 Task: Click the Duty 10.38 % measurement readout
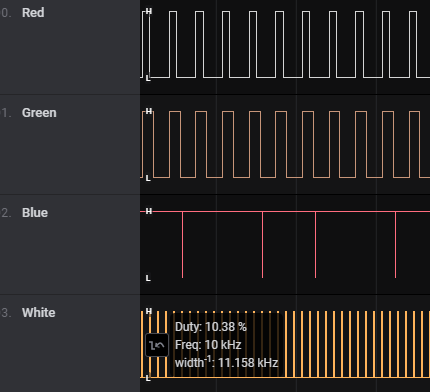pyautogui.click(x=211, y=327)
